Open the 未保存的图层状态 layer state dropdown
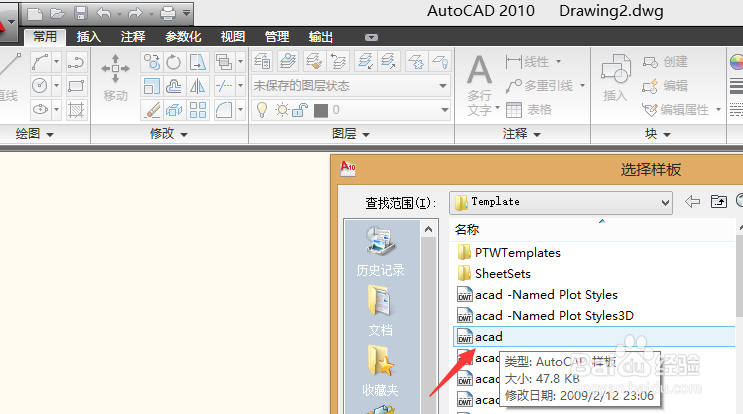 click(351, 86)
